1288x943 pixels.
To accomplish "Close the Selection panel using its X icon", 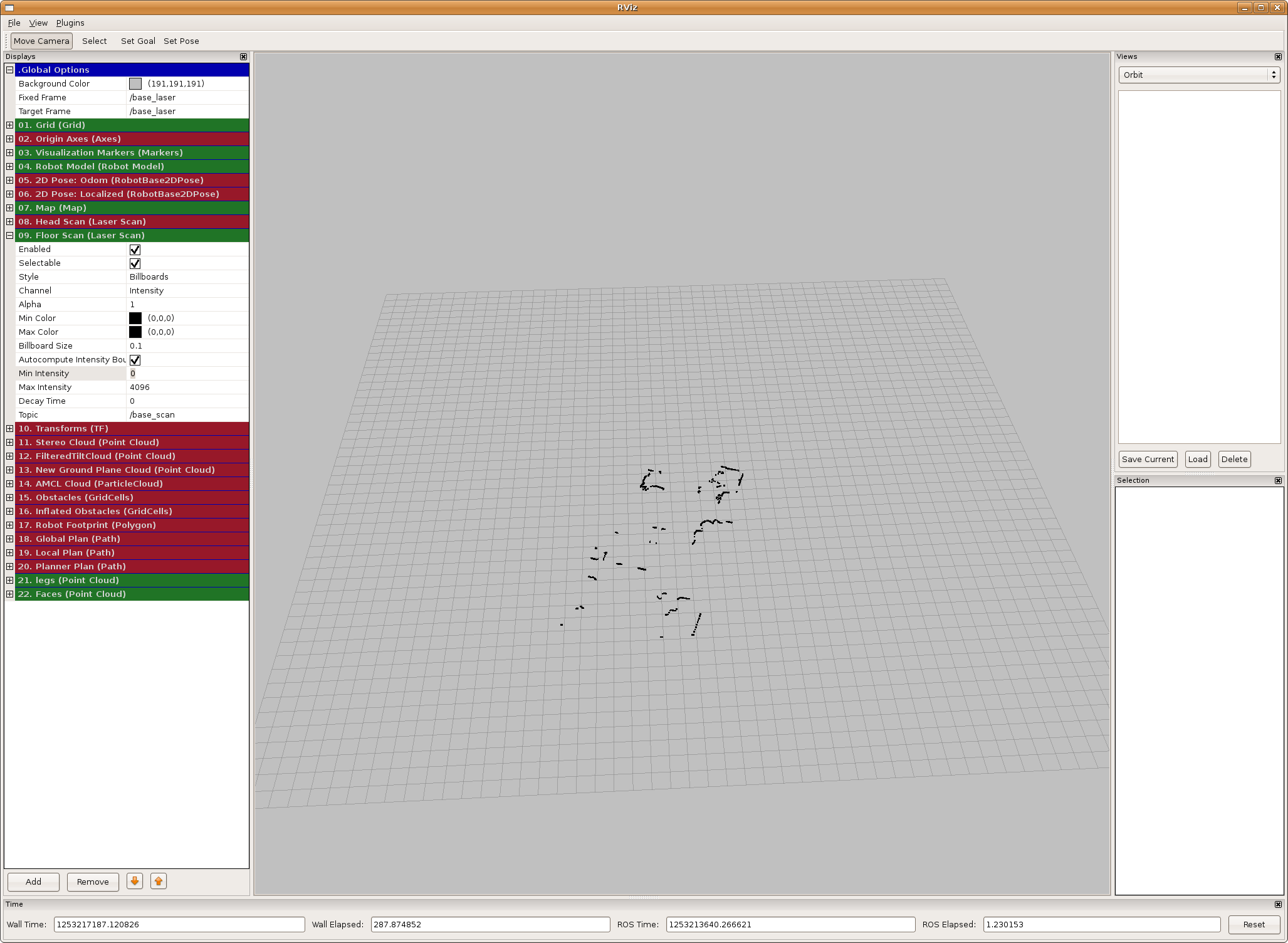I will click(x=1278, y=480).
